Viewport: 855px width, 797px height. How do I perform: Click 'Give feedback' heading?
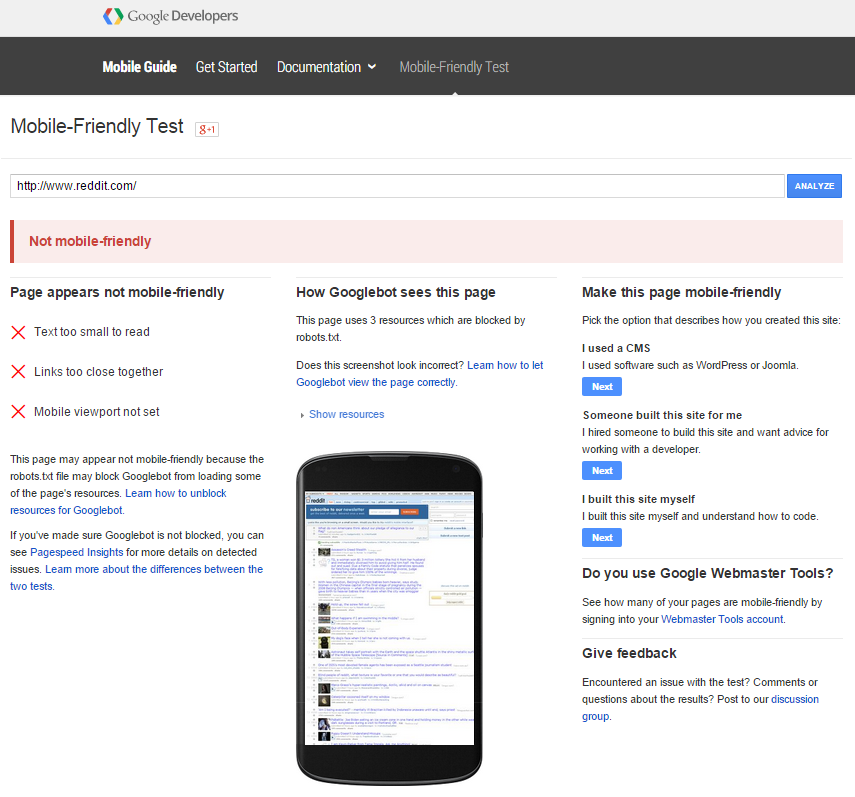click(x=629, y=653)
